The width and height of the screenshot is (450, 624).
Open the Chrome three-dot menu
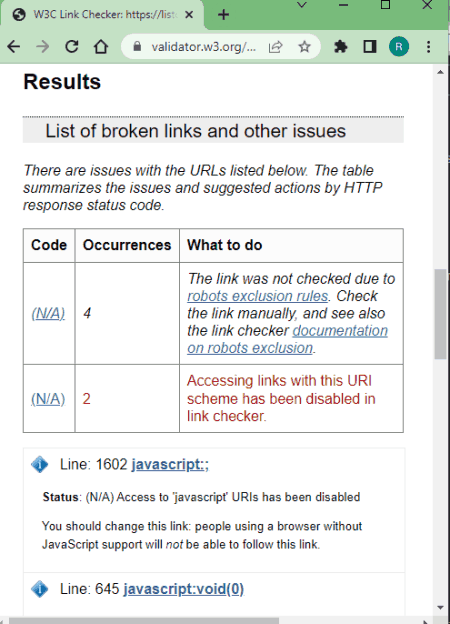pyautogui.click(x=429, y=47)
